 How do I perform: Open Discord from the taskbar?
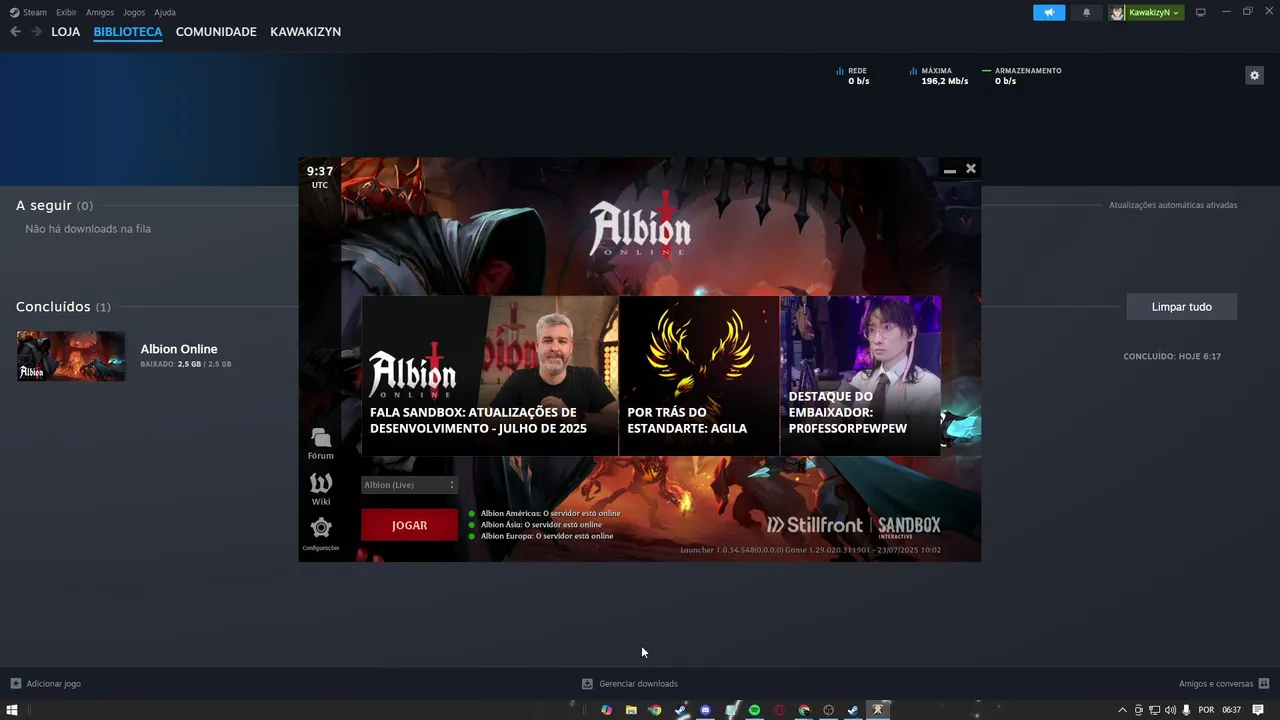pyautogui.click(x=705, y=710)
